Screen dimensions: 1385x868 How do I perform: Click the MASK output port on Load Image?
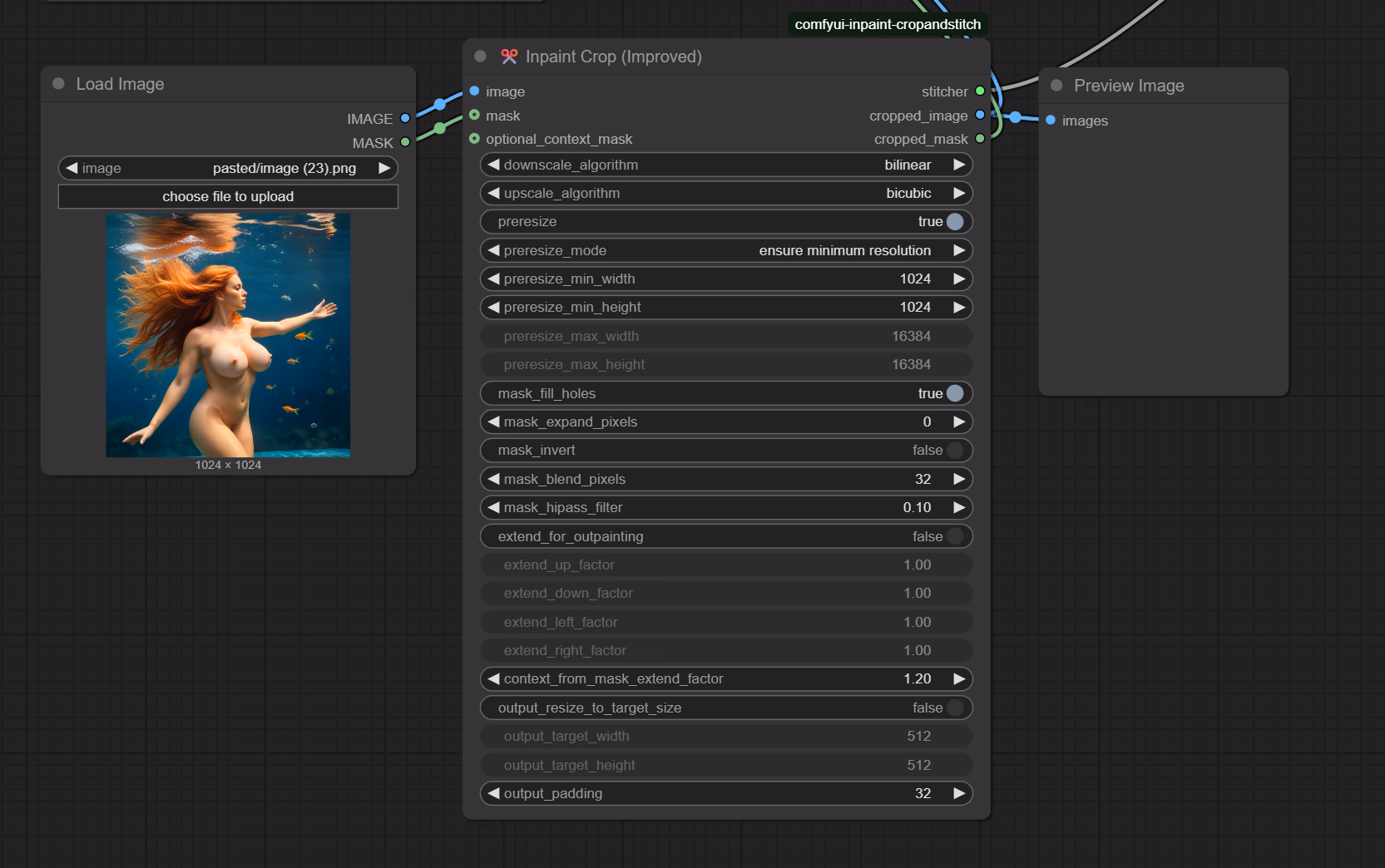pyautogui.click(x=405, y=143)
